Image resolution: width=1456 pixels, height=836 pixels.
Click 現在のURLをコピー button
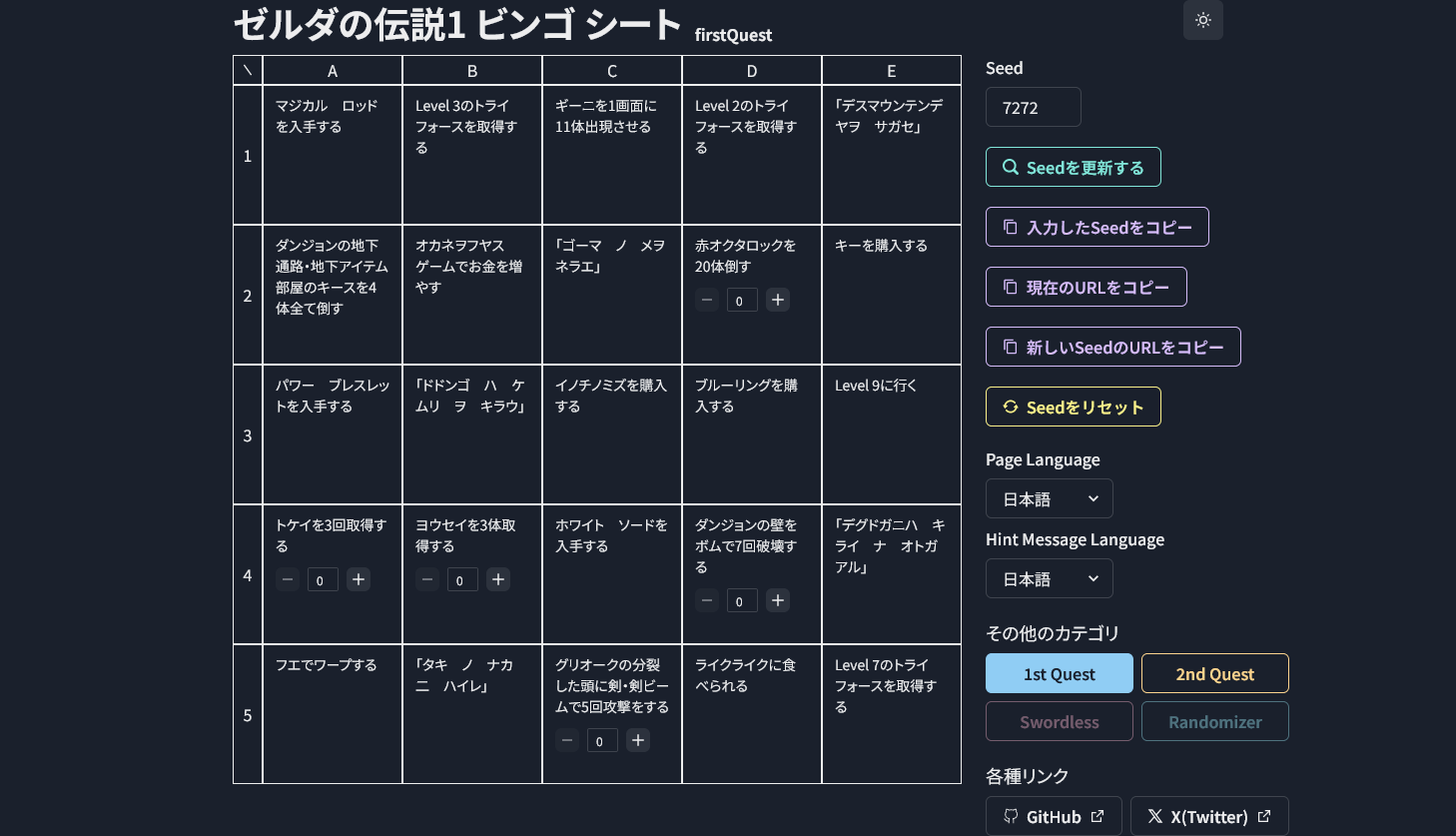[x=1087, y=287]
